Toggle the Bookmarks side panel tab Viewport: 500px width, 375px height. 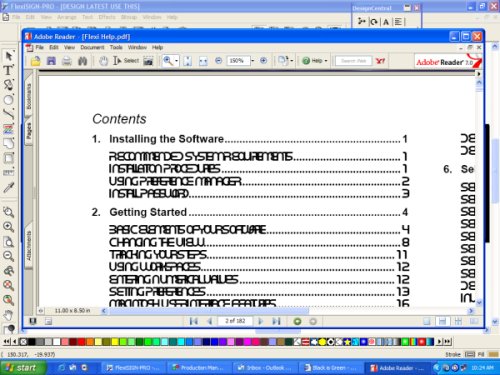[x=29, y=96]
